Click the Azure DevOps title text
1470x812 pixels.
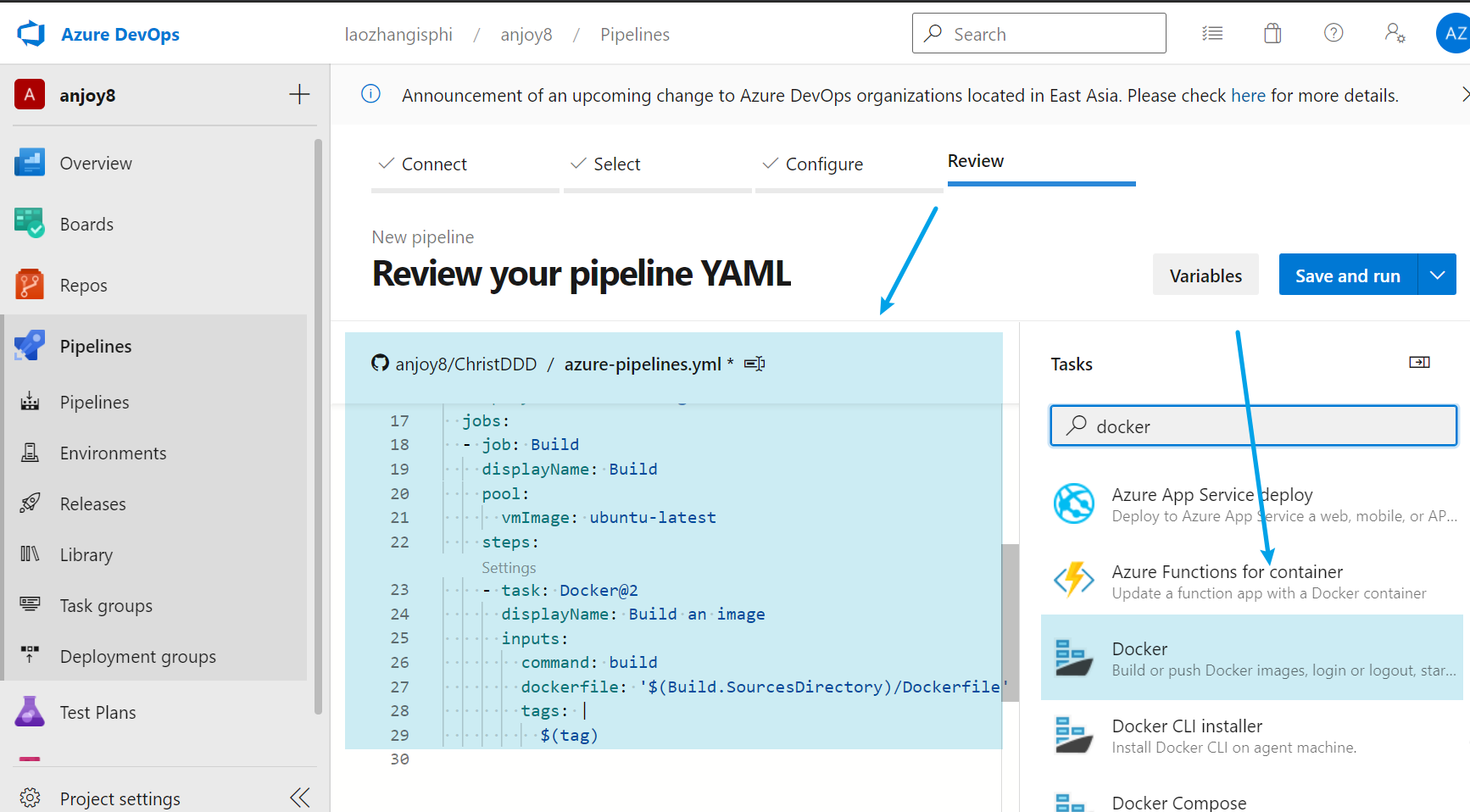click(x=120, y=34)
